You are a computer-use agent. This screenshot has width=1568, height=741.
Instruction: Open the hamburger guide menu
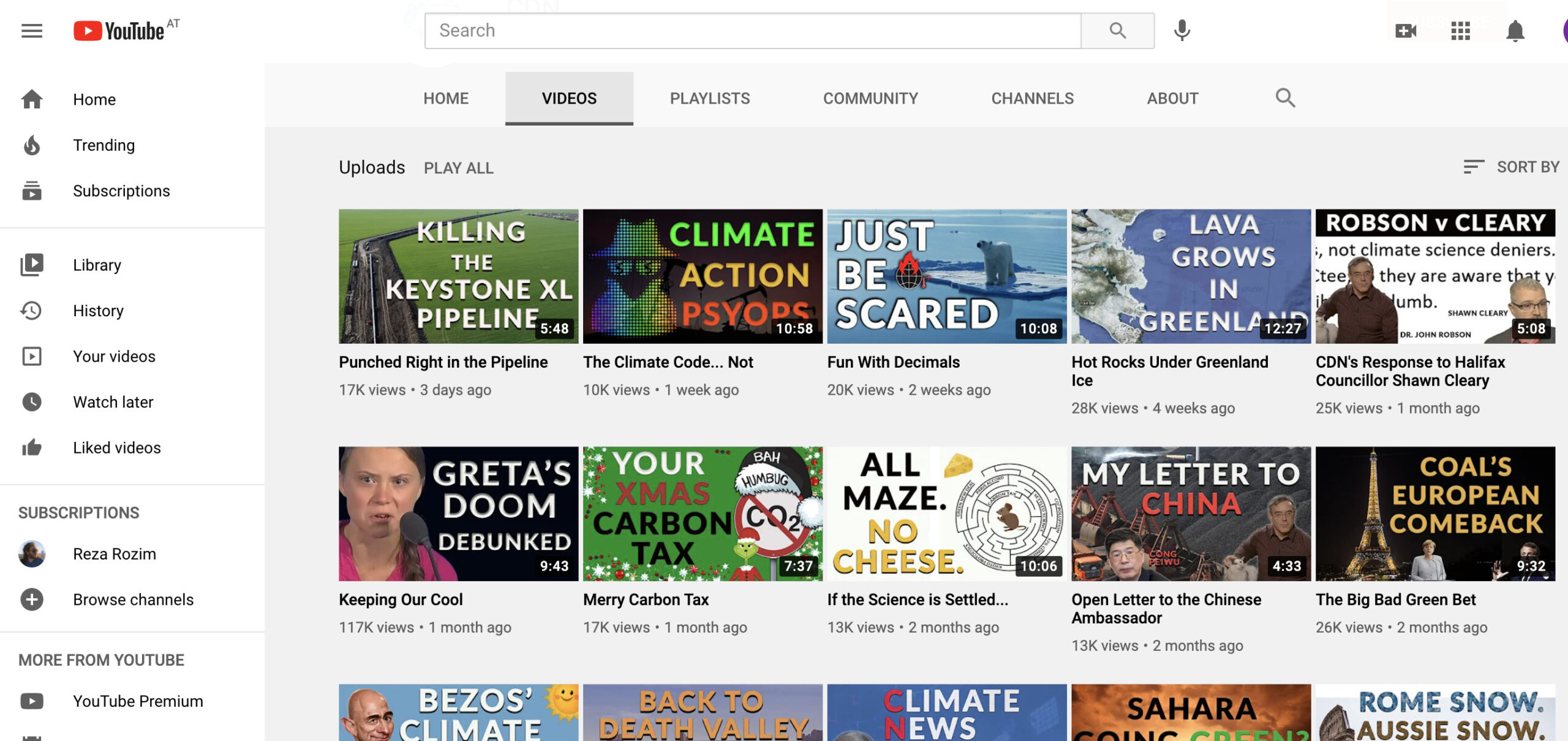pyautogui.click(x=32, y=31)
